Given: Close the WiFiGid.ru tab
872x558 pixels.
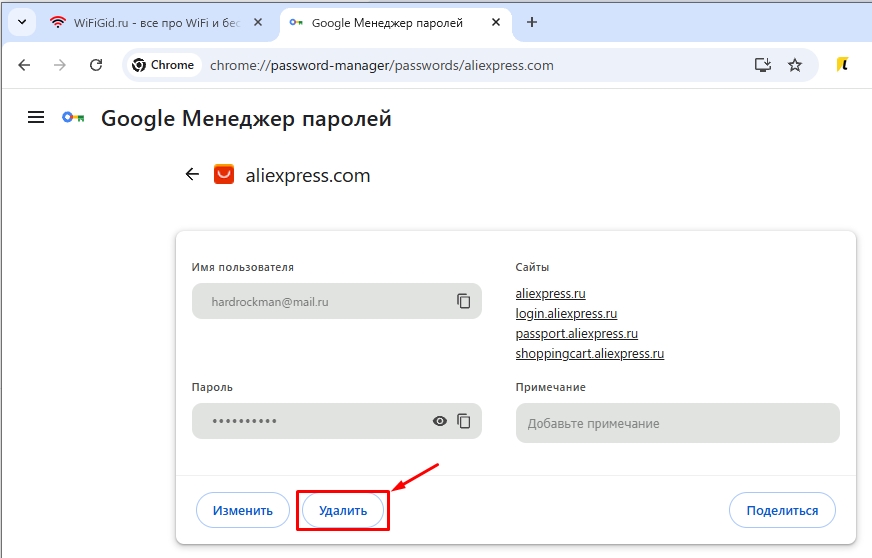Looking at the screenshot, I should pyautogui.click(x=258, y=22).
